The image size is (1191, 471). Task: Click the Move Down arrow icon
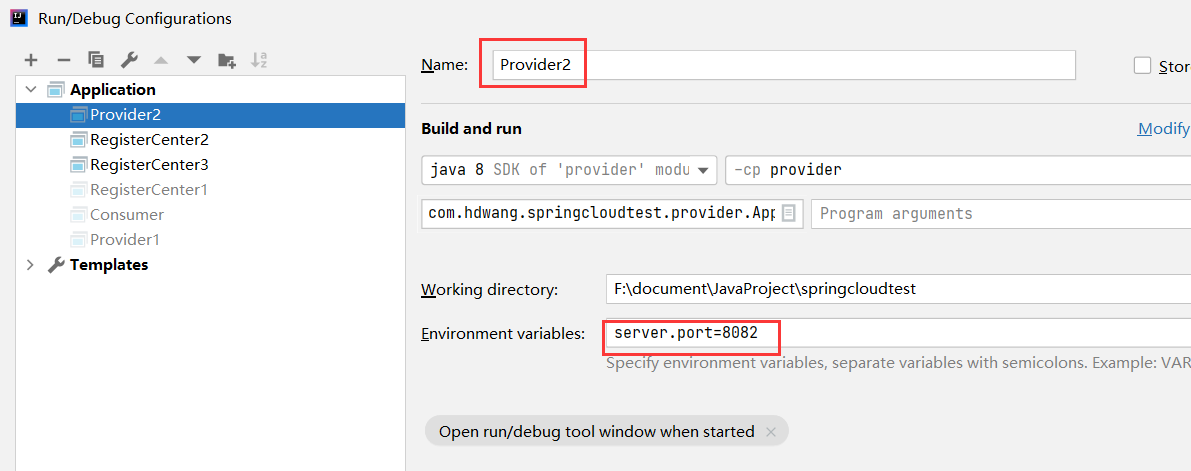tap(193, 60)
